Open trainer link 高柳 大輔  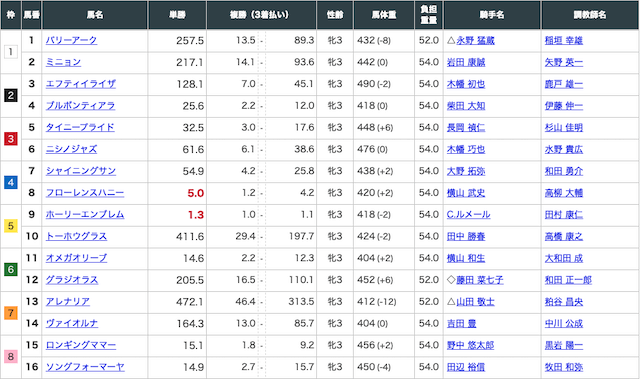tap(564, 193)
